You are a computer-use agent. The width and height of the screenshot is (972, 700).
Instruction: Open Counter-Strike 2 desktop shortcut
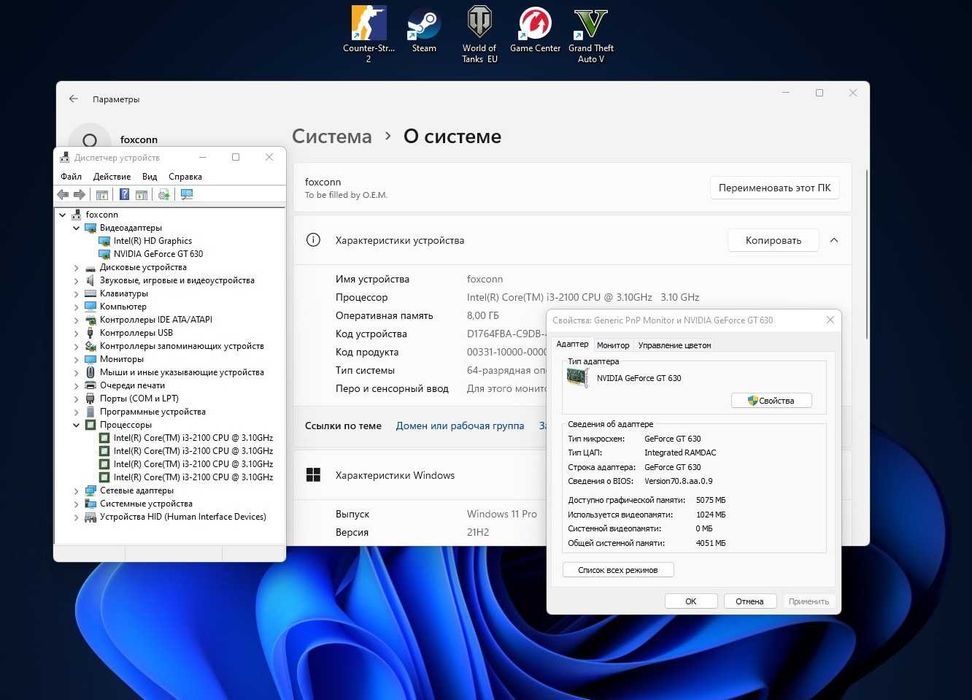[368, 35]
